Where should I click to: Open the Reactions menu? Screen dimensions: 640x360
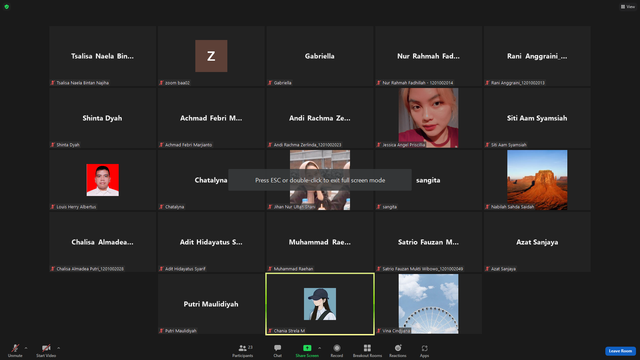pos(398,350)
